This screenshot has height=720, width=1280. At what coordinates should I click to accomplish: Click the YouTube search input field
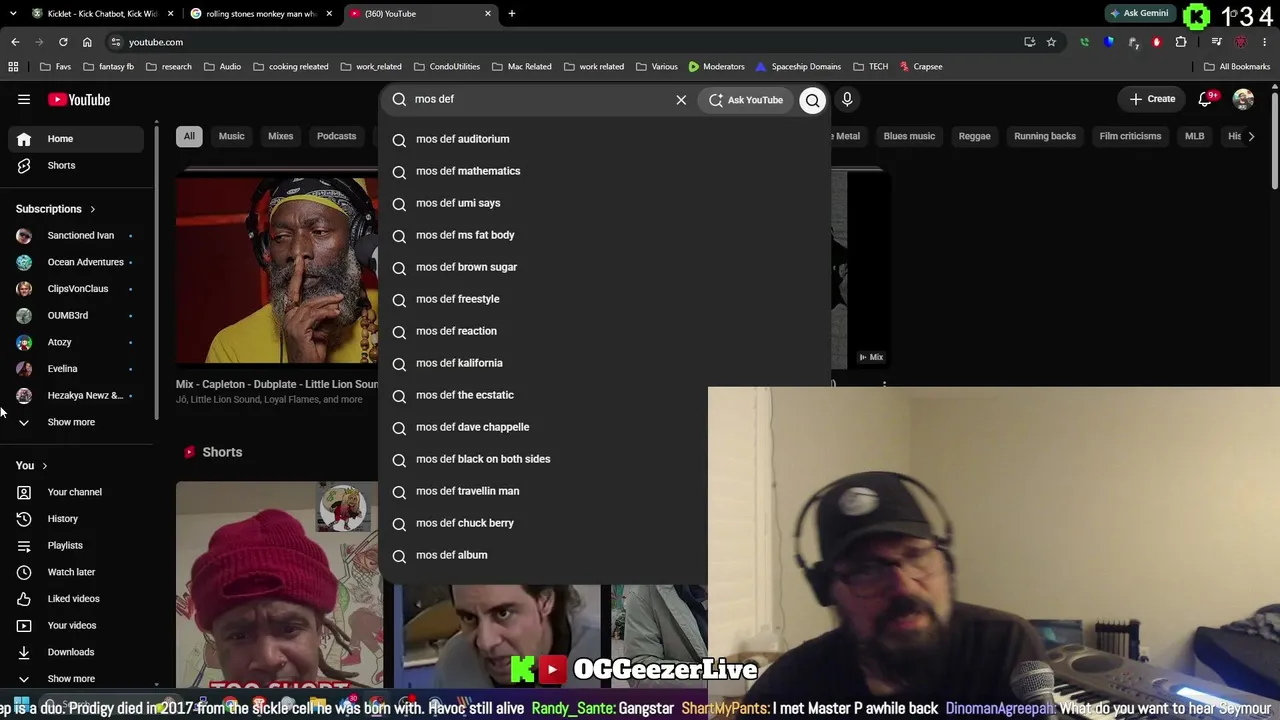coord(540,100)
